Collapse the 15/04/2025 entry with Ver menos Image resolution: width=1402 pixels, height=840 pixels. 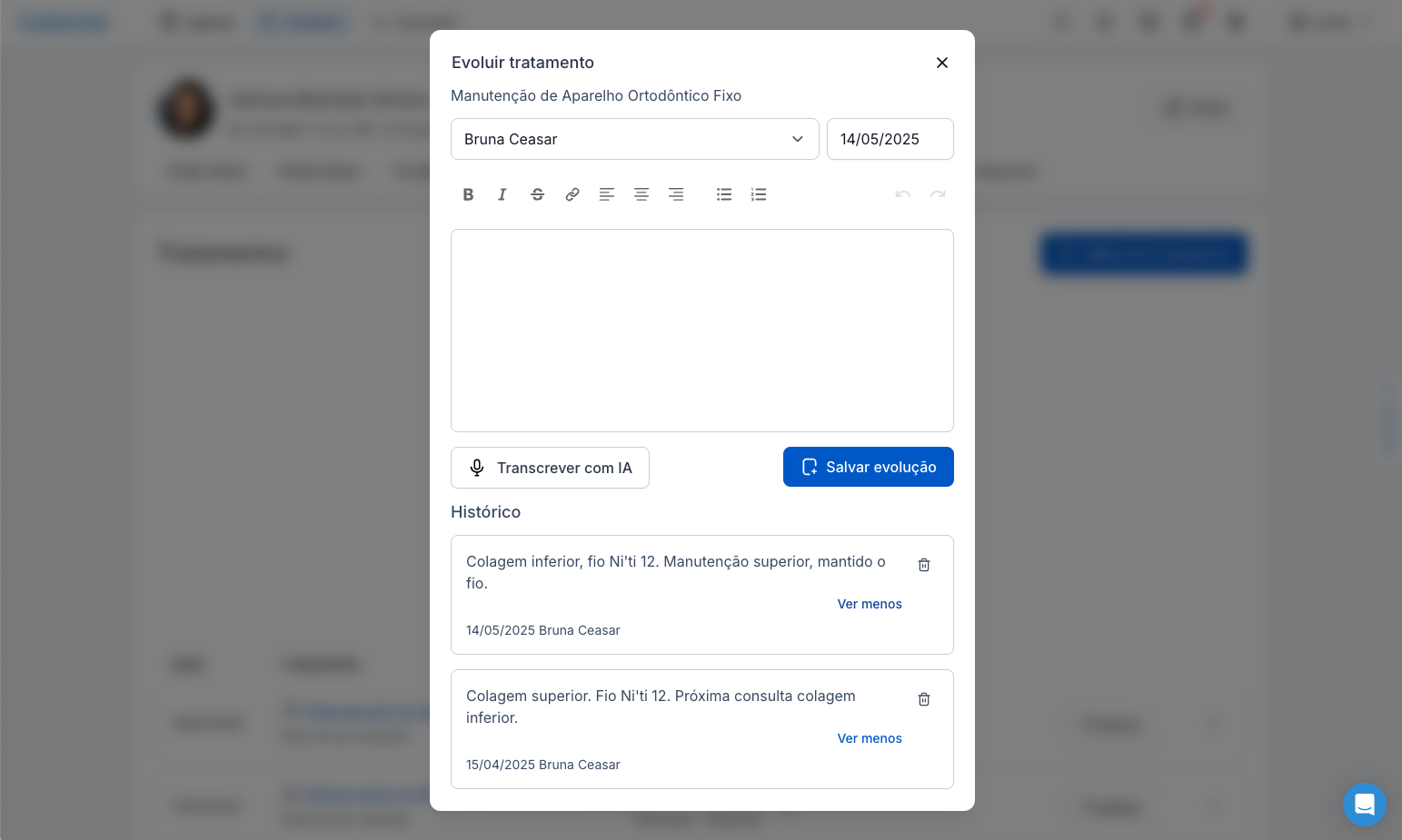pyautogui.click(x=870, y=738)
